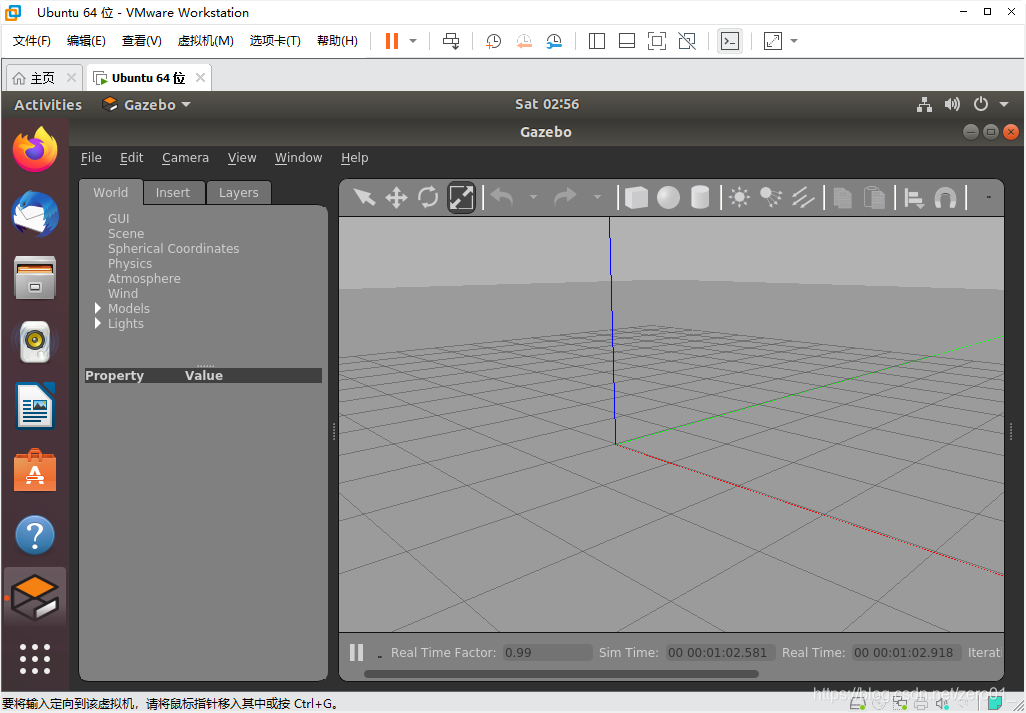Switch to the 主页 home tab
Viewport: 1026px width, 713px height.
click(44, 78)
